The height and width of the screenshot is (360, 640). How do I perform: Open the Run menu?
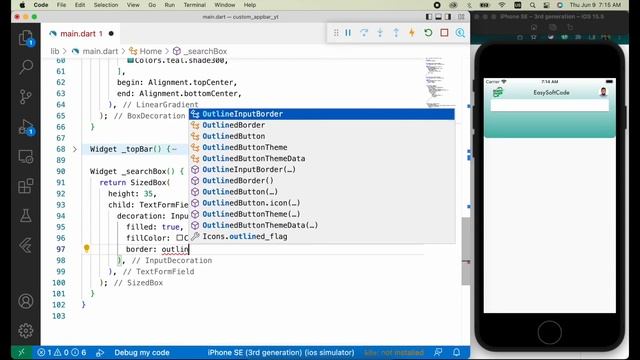pyautogui.click(x=169, y=5)
